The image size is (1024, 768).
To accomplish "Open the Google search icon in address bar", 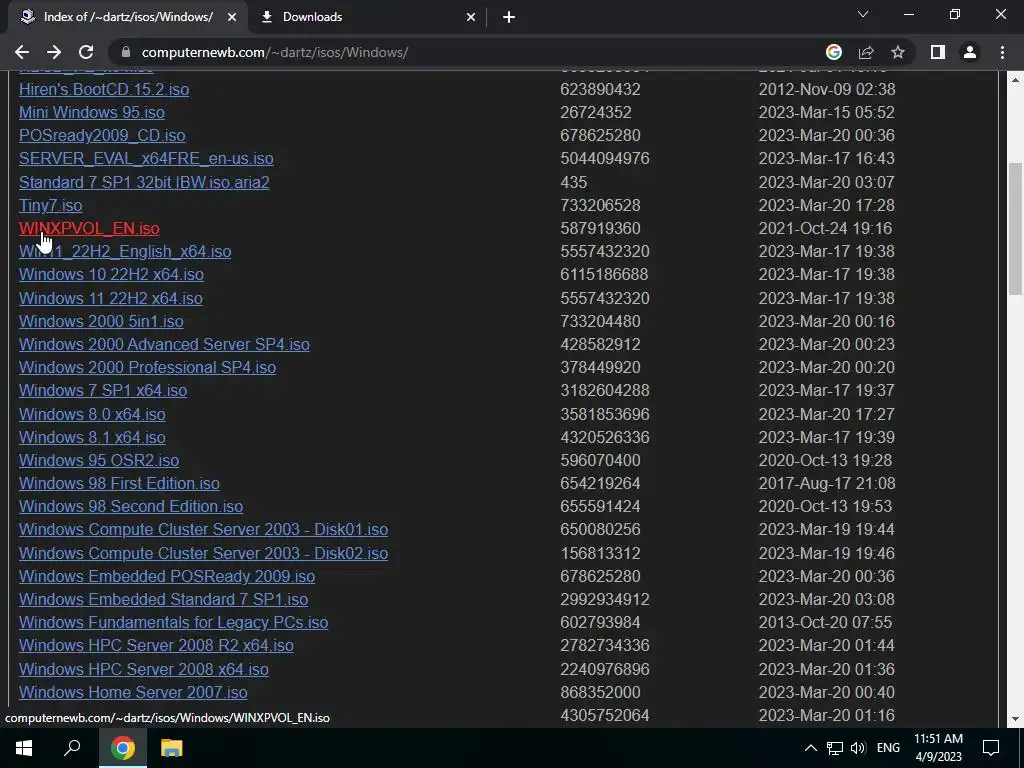I will click(834, 52).
